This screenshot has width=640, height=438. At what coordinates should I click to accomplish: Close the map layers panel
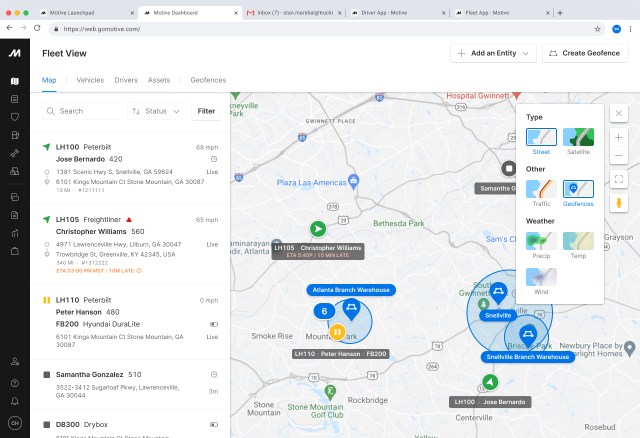(619, 113)
